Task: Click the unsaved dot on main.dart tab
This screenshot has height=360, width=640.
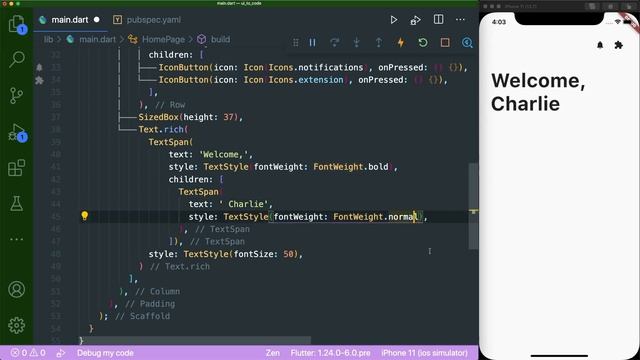Action: pyautogui.click(x=96, y=20)
